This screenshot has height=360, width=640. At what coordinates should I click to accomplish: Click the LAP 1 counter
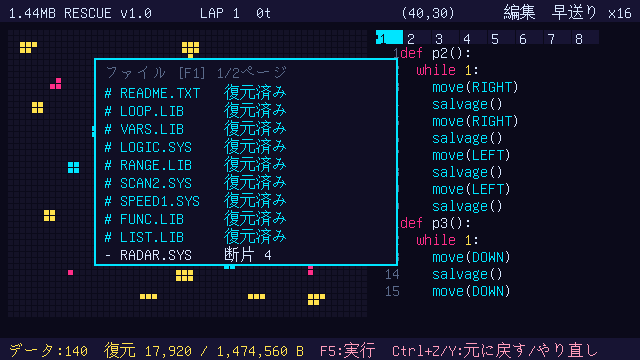(220, 13)
